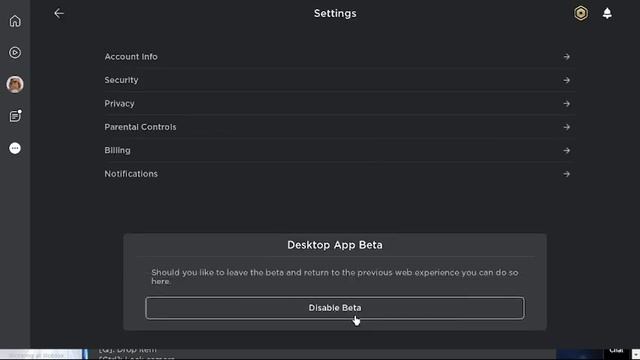Click the Disable Beta button
The image size is (640, 360).
tap(335, 308)
